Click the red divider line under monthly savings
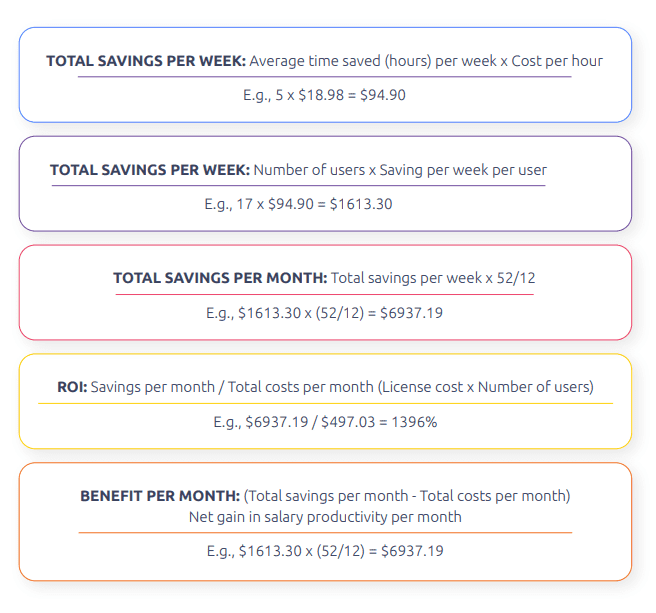 coord(324,295)
